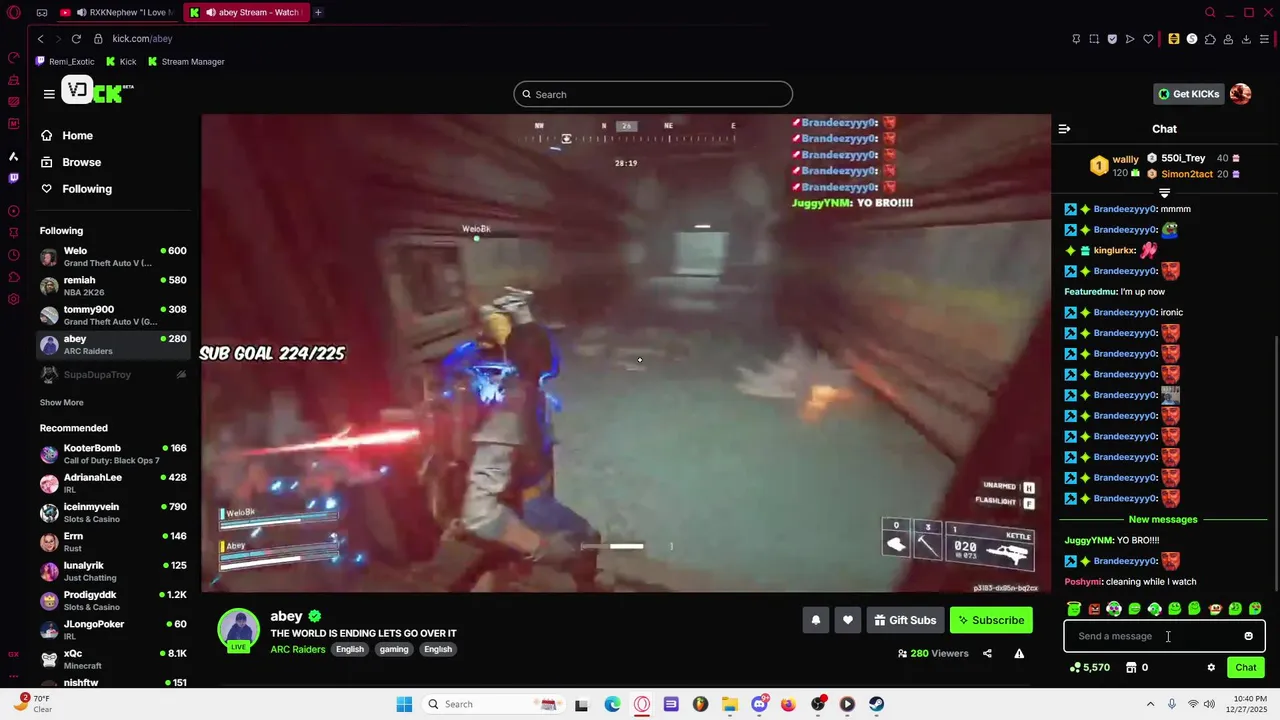
Task: View the 5,570 channel points balance
Action: coord(1089,667)
